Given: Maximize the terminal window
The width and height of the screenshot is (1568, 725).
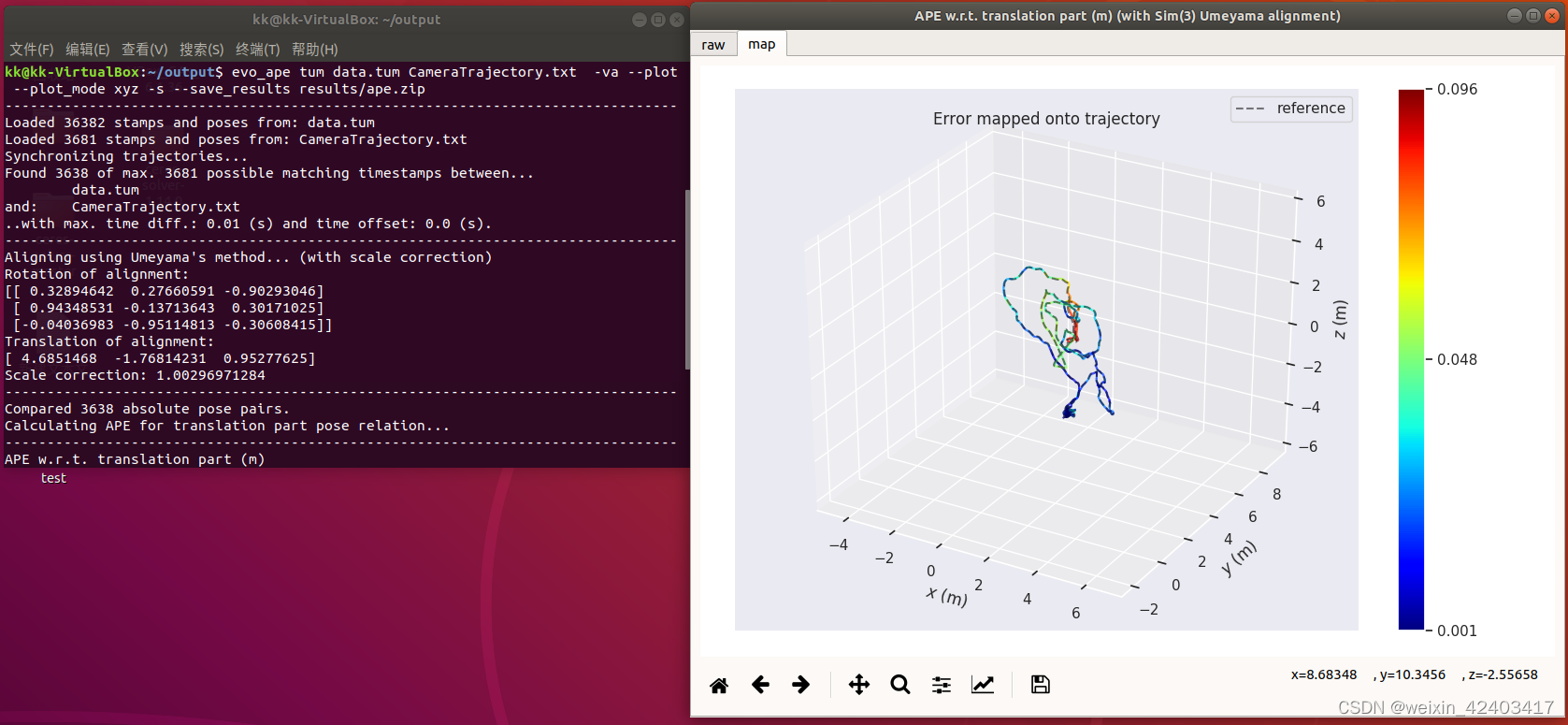Looking at the screenshot, I should (x=658, y=20).
